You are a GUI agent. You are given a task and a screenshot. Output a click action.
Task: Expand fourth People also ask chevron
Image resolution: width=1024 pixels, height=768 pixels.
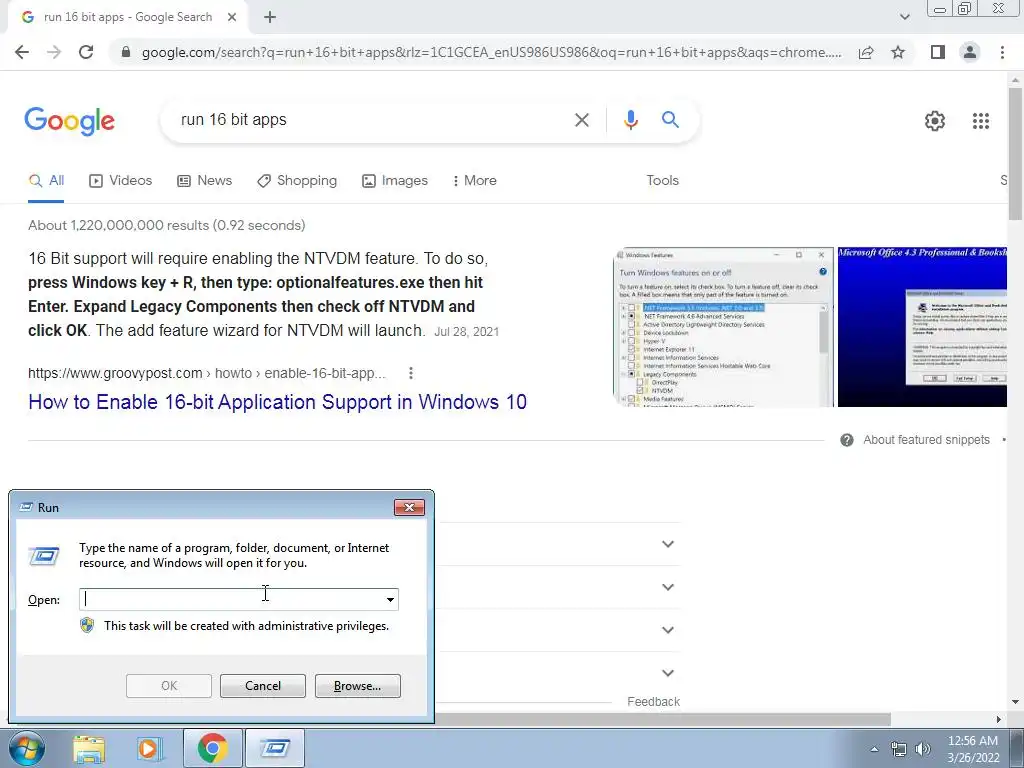click(667, 673)
